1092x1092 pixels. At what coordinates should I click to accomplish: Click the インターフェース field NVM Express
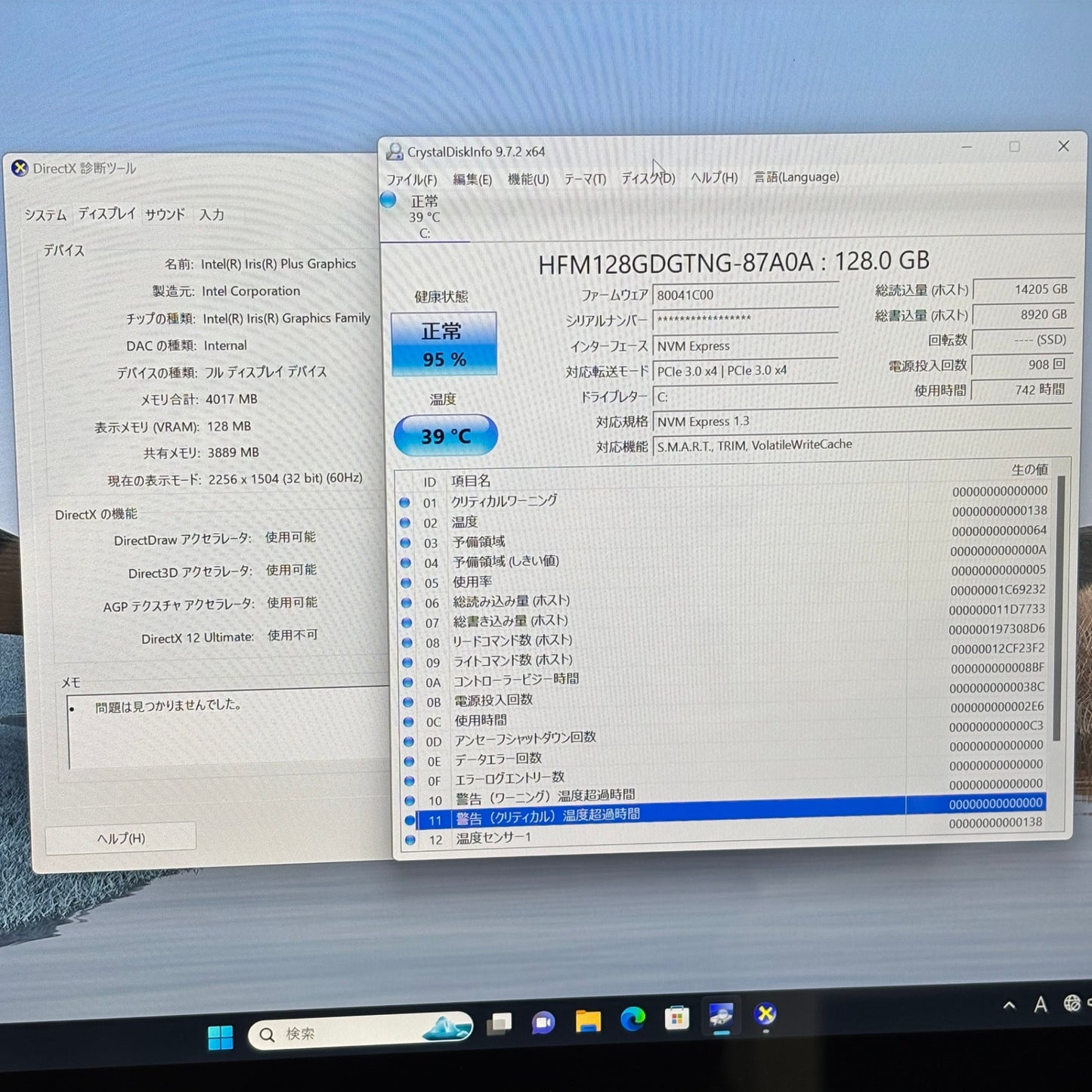tap(745, 345)
